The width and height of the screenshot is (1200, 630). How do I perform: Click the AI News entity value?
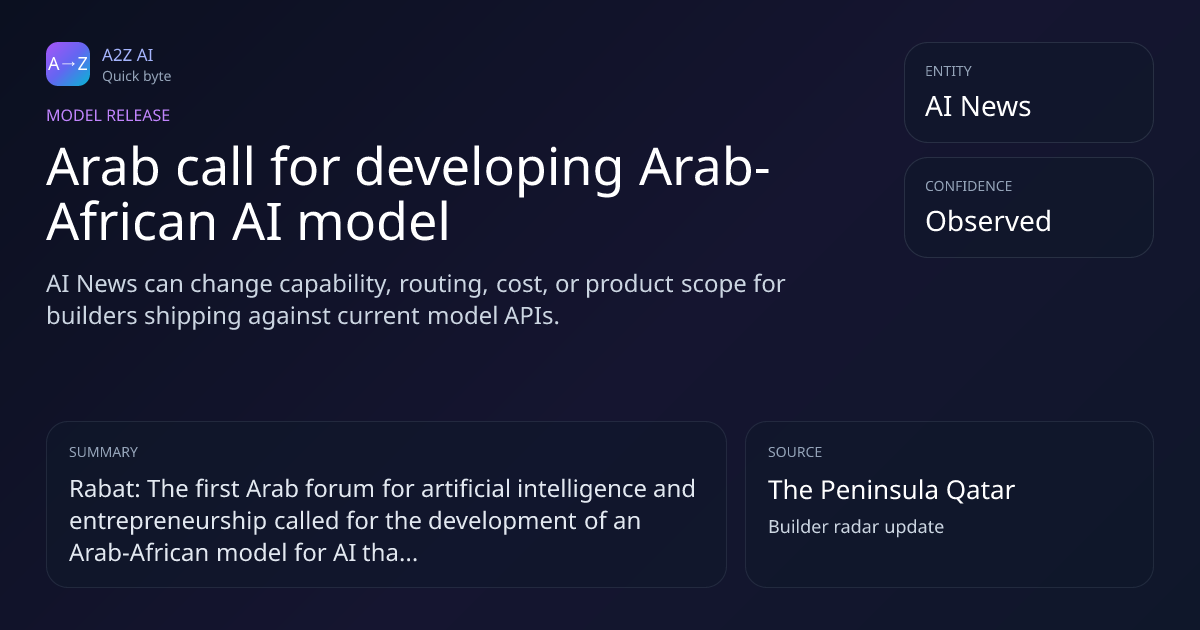[x=978, y=106]
